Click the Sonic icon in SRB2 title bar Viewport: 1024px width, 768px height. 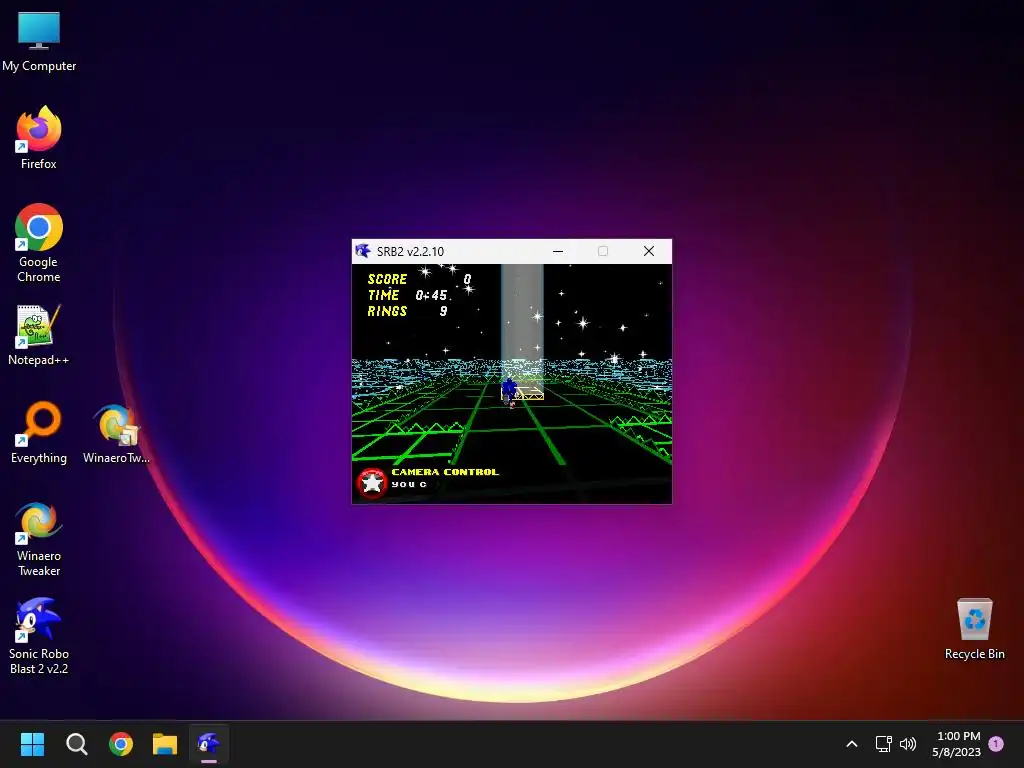[x=363, y=251]
